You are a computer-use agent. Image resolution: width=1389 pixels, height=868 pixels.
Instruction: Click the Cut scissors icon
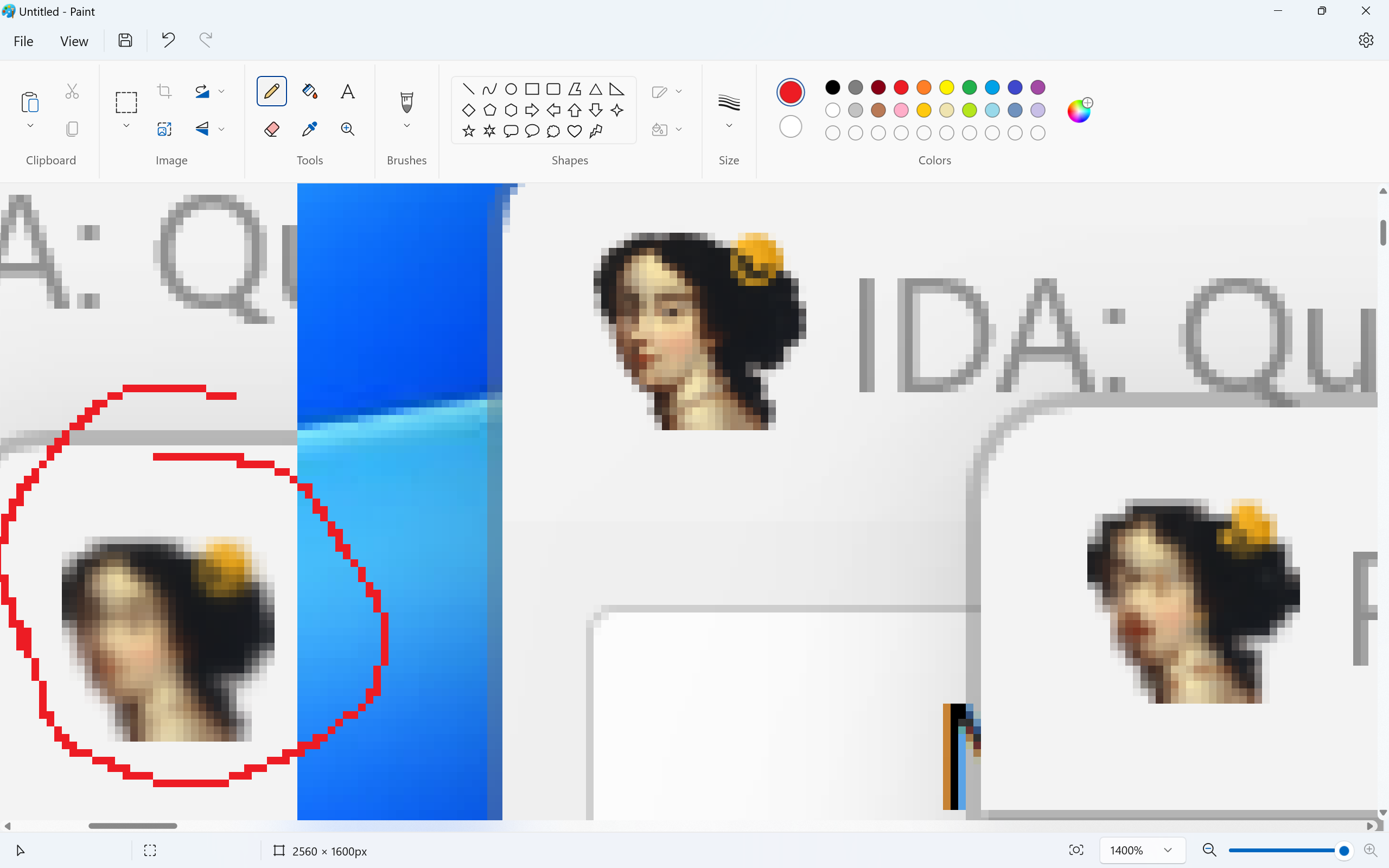(72, 91)
